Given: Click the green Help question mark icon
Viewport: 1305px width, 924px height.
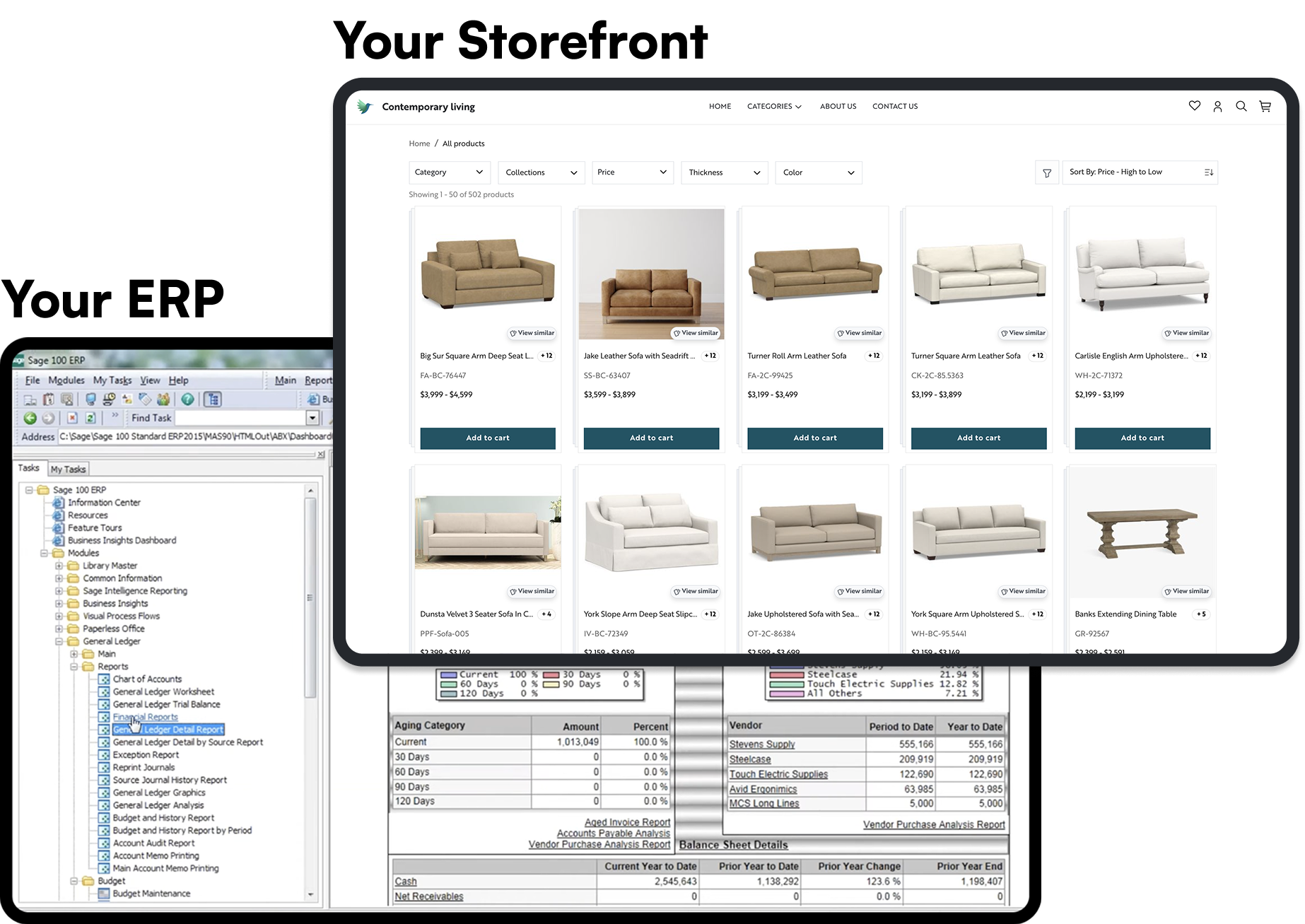Looking at the screenshot, I should coord(187,399).
